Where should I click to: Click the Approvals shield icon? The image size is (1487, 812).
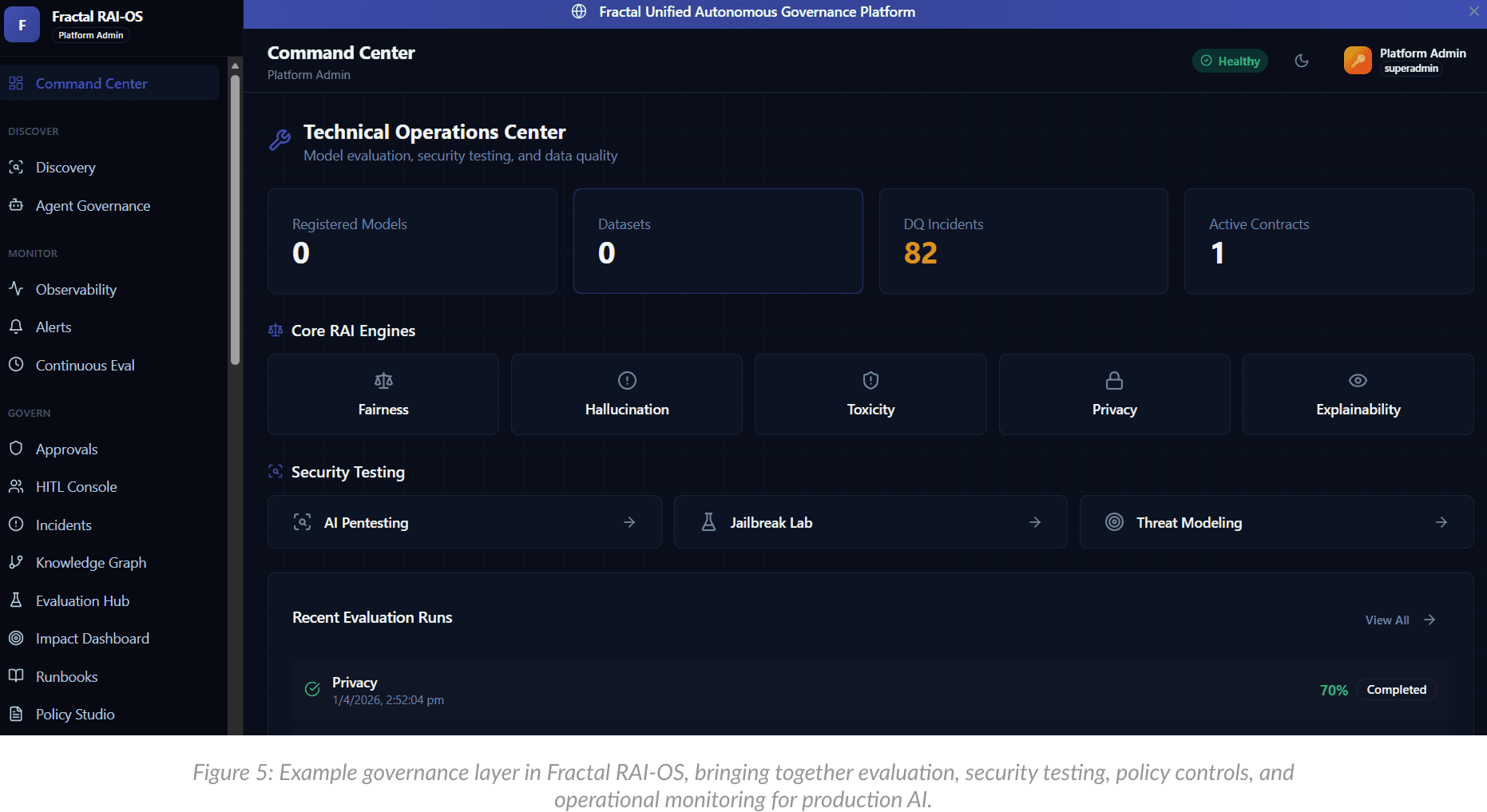(16, 448)
